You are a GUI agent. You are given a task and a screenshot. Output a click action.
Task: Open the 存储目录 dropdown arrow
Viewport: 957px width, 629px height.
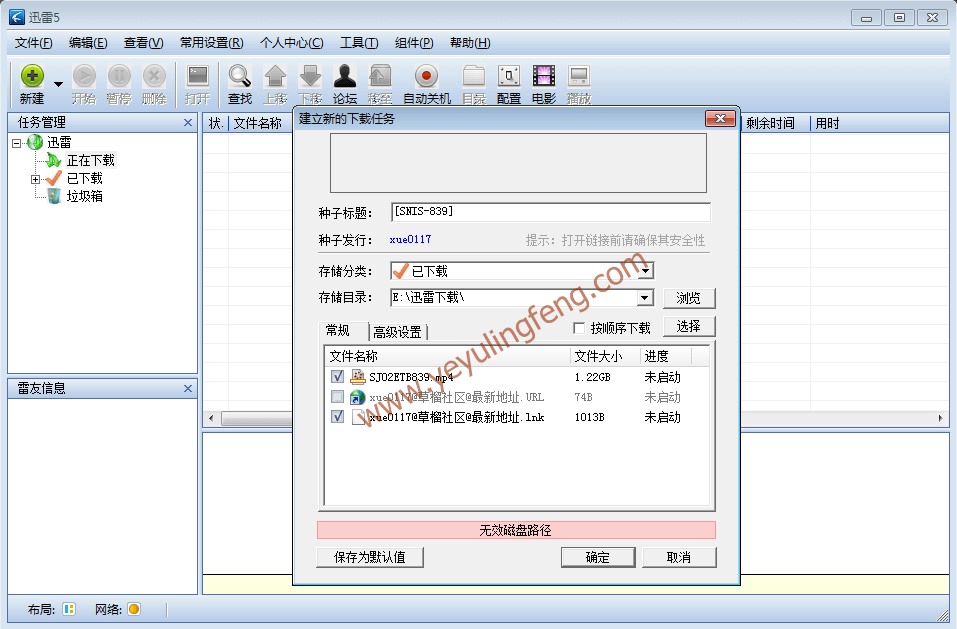click(x=645, y=298)
